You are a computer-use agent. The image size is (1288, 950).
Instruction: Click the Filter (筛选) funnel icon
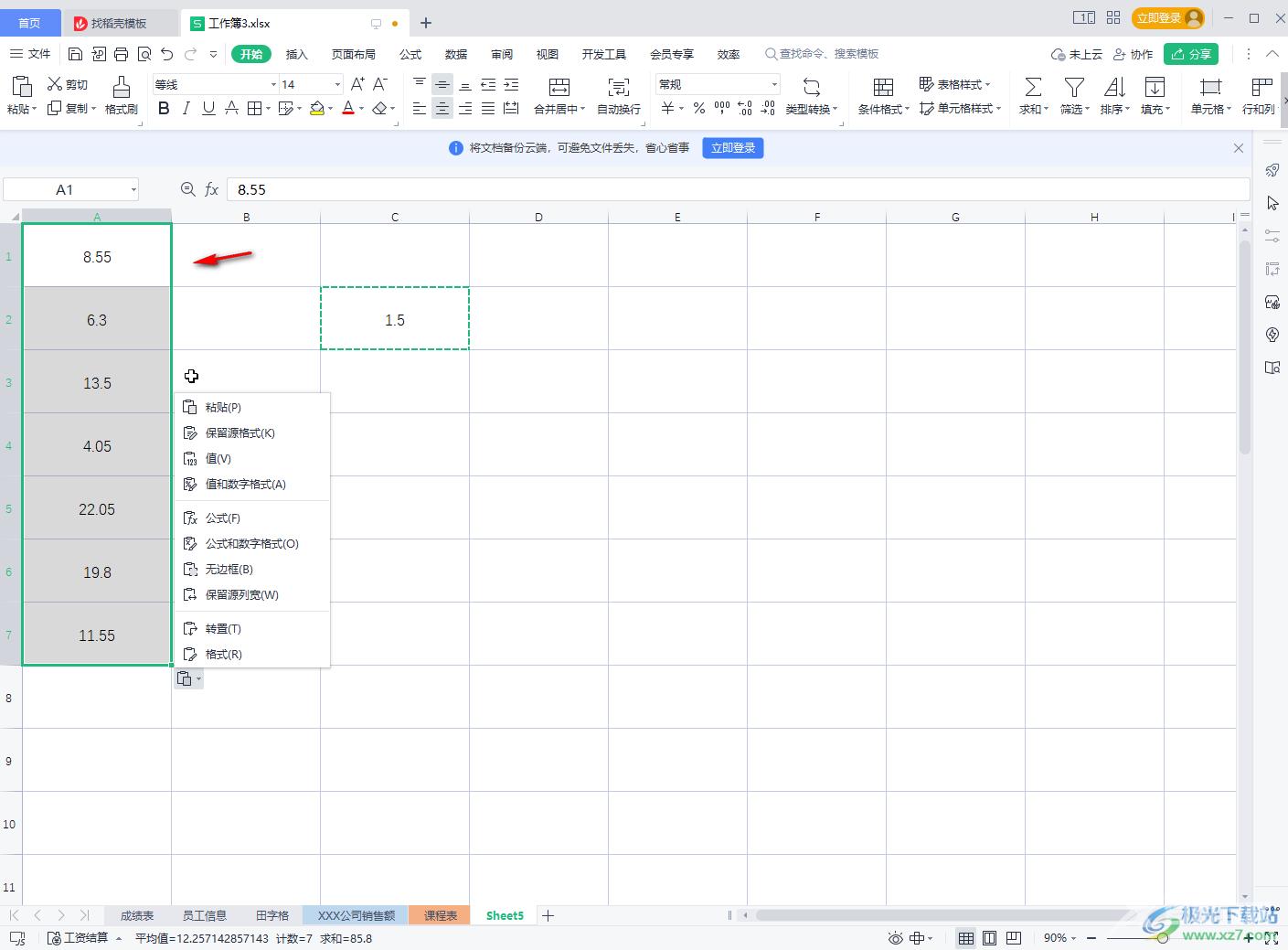coord(1074,87)
